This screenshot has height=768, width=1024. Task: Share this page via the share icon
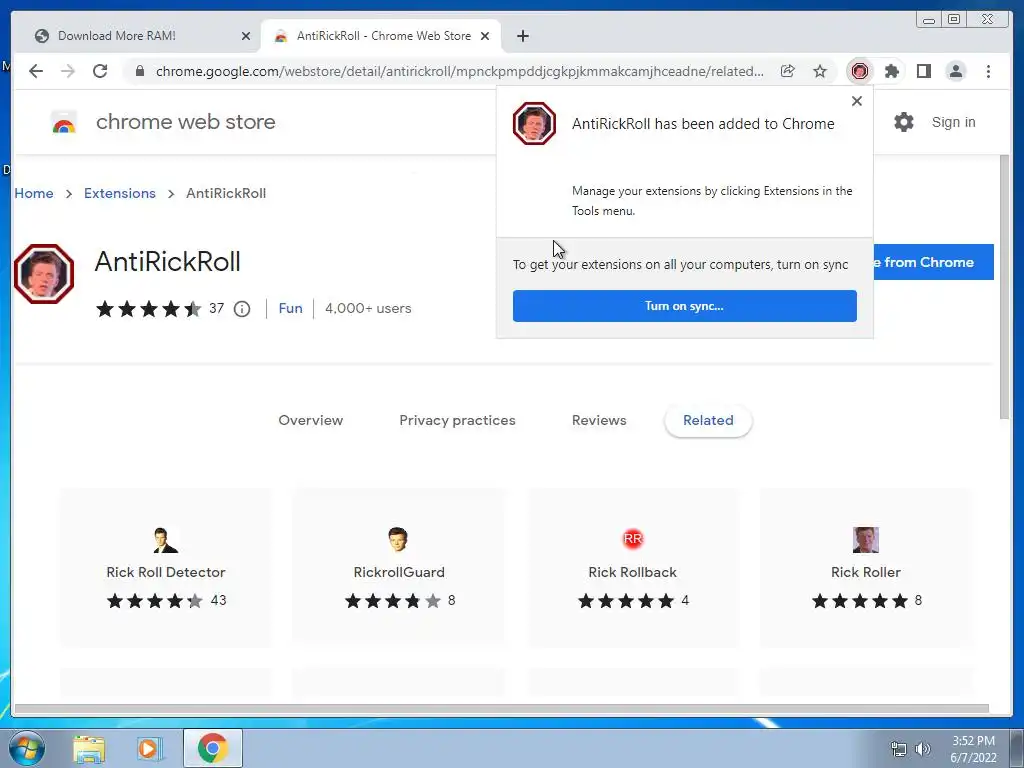788,71
